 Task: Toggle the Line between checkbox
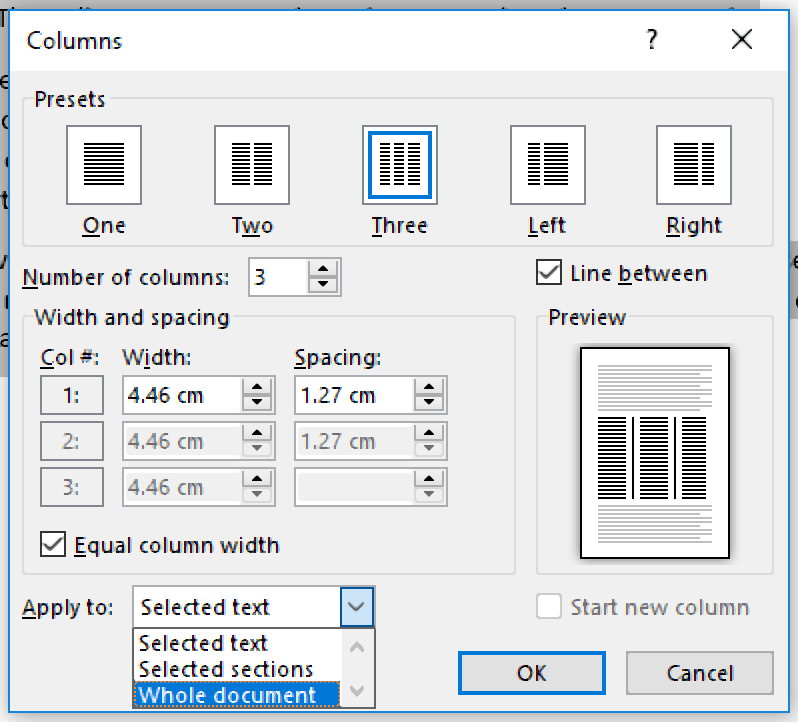(549, 273)
